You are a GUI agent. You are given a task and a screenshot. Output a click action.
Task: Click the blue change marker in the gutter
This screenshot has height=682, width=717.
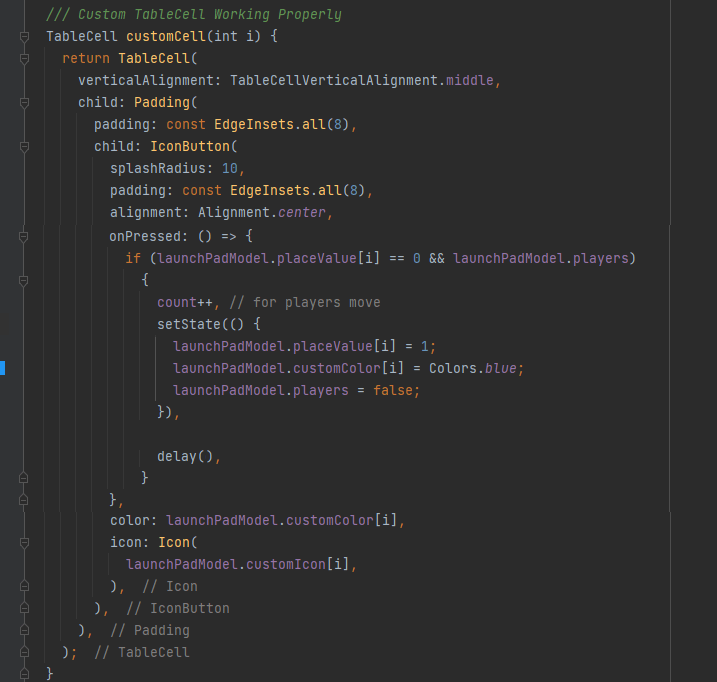[x=3, y=368]
